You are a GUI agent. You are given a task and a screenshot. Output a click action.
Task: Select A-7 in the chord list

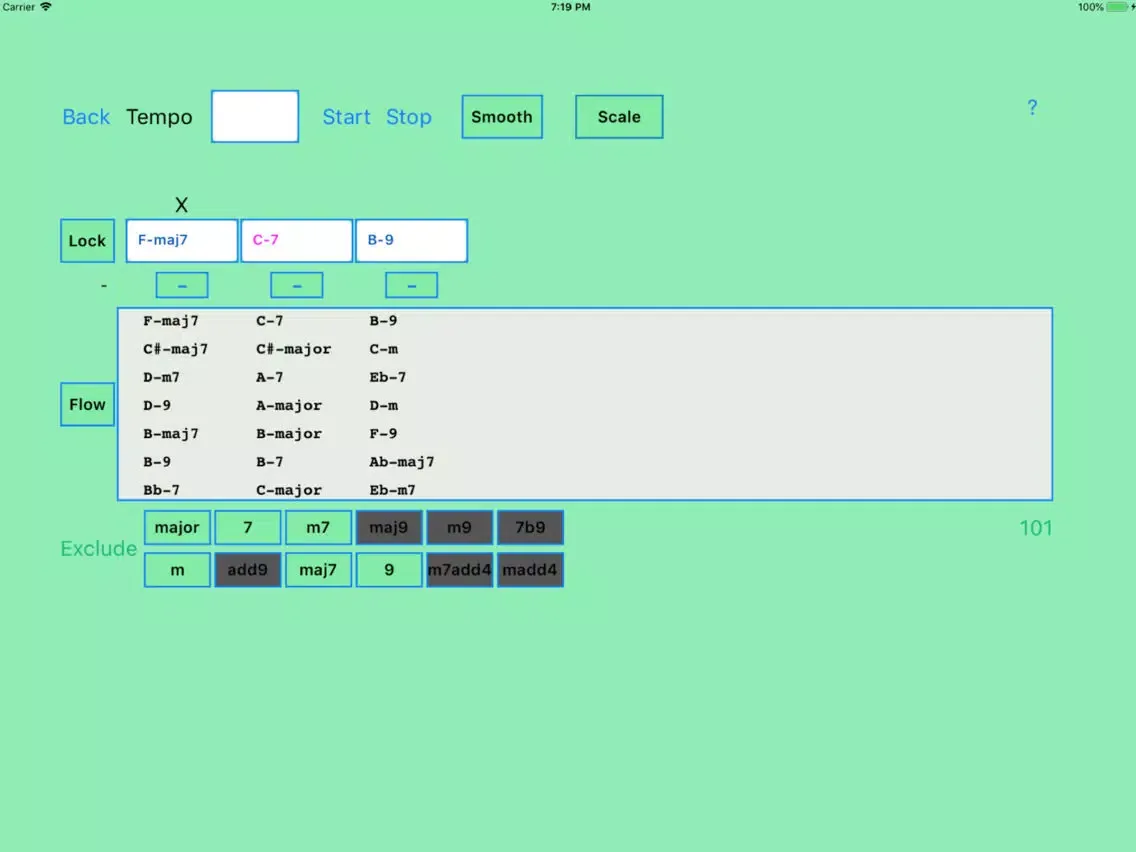click(x=270, y=377)
